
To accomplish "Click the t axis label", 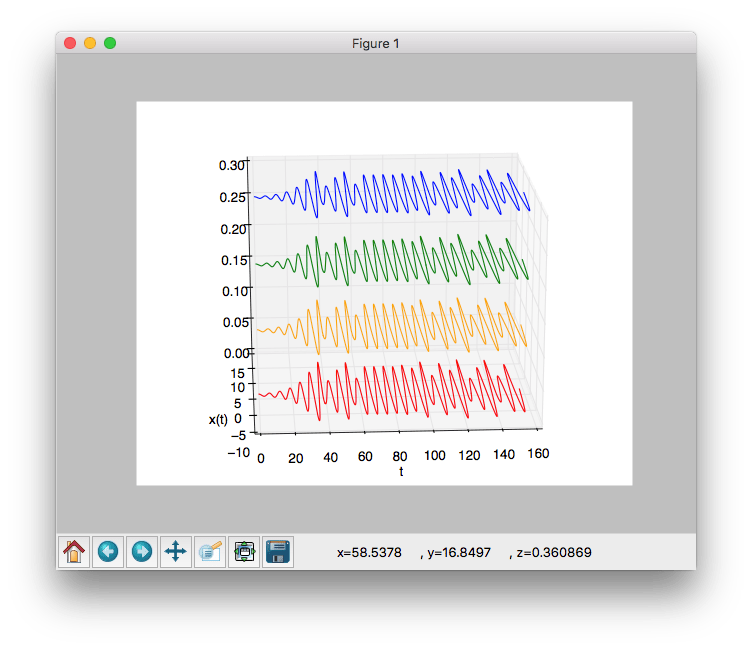I will click(401, 472).
